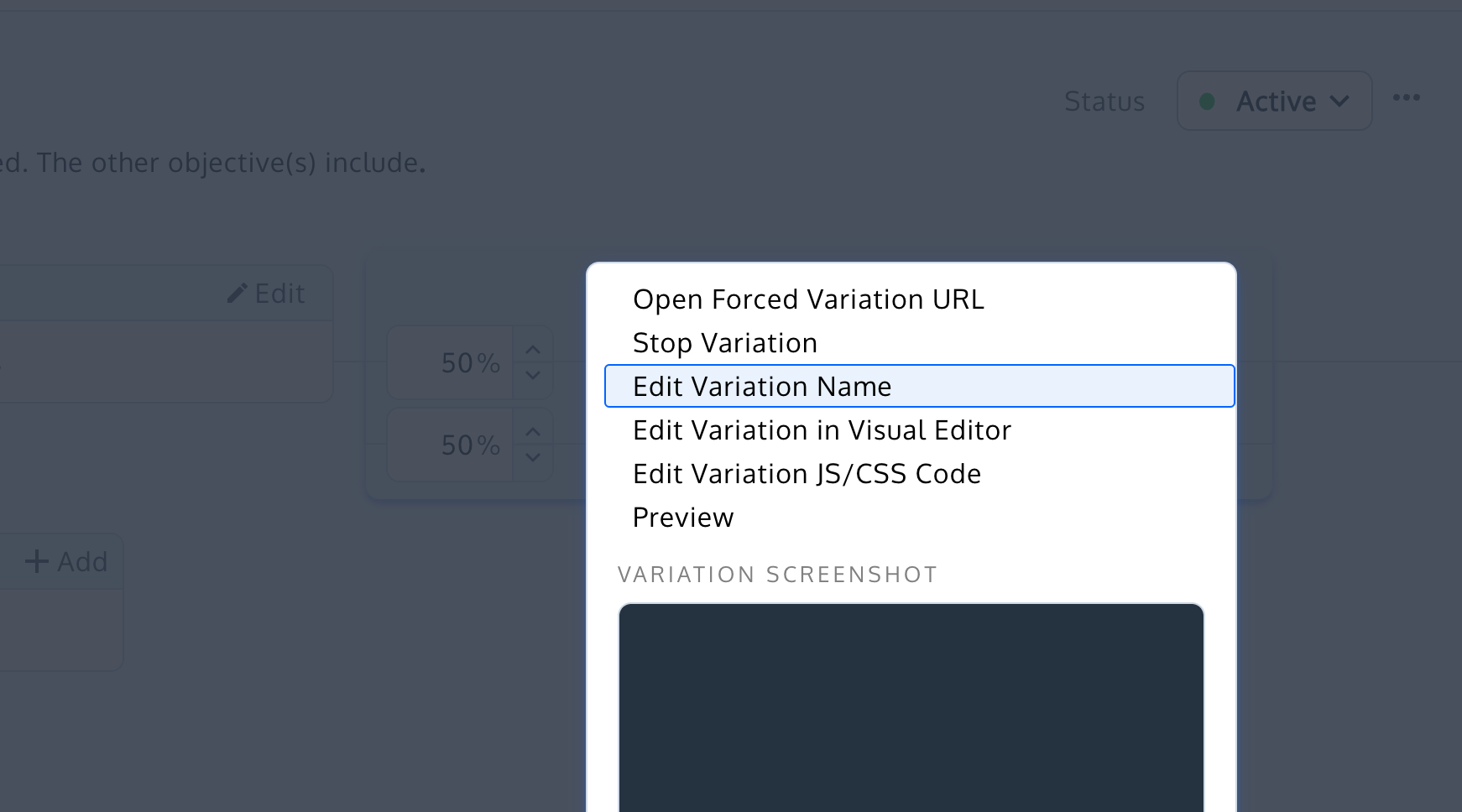Decrease the second 50% value with down arrow

click(x=532, y=458)
